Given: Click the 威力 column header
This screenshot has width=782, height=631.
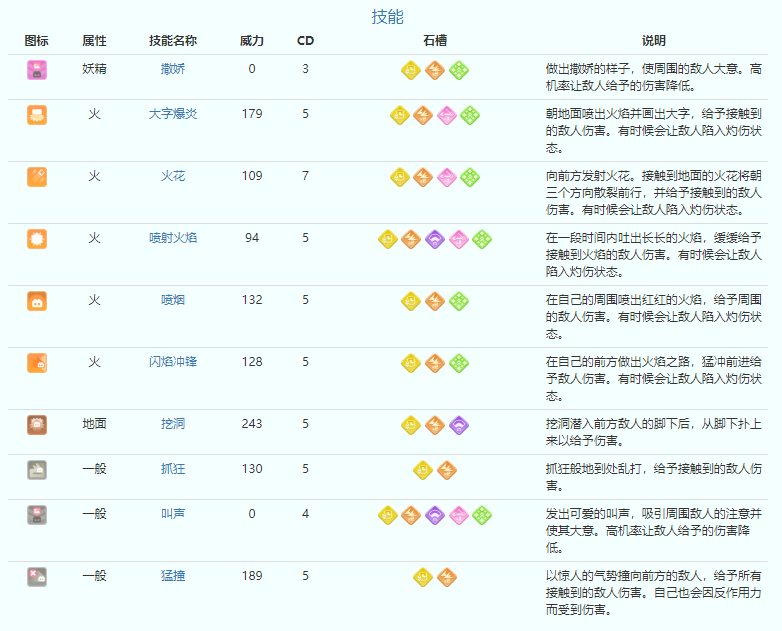Looking at the screenshot, I should click(252, 41).
